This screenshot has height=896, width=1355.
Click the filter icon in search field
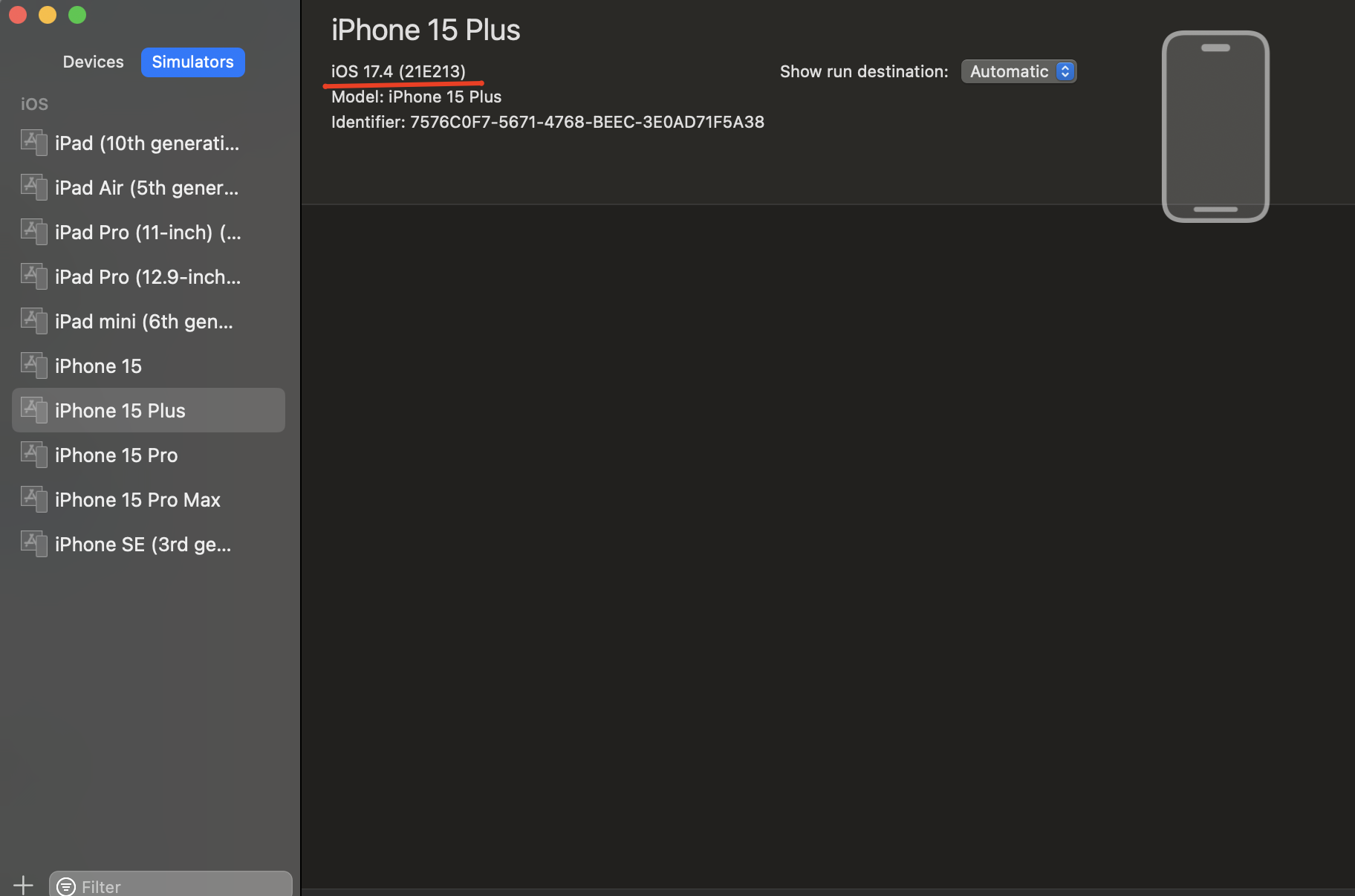point(66,886)
